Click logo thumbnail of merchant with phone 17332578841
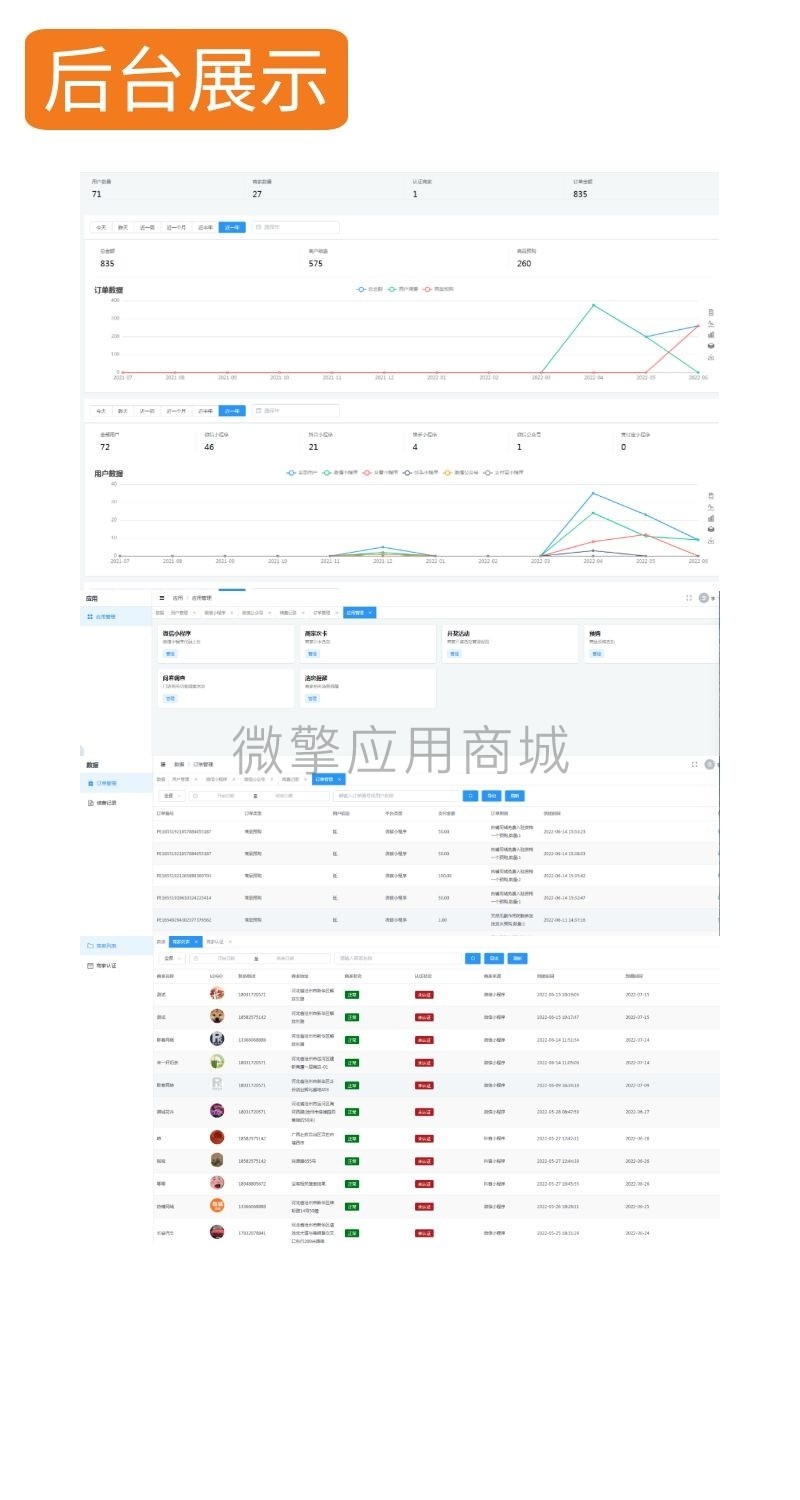The height and width of the screenshot is (1500, 800). pos(217,1232)
